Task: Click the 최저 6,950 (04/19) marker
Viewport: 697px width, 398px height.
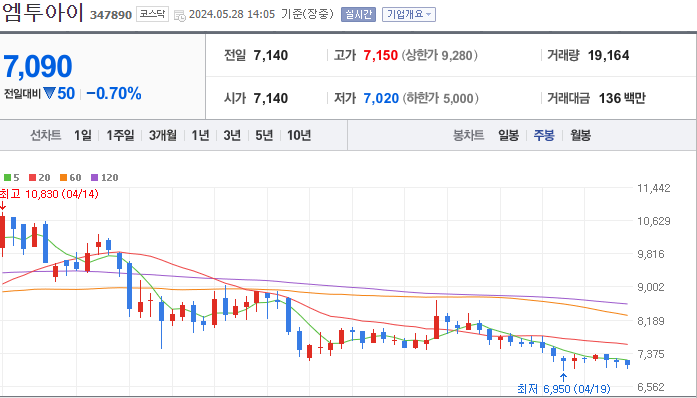Action: 564,389
